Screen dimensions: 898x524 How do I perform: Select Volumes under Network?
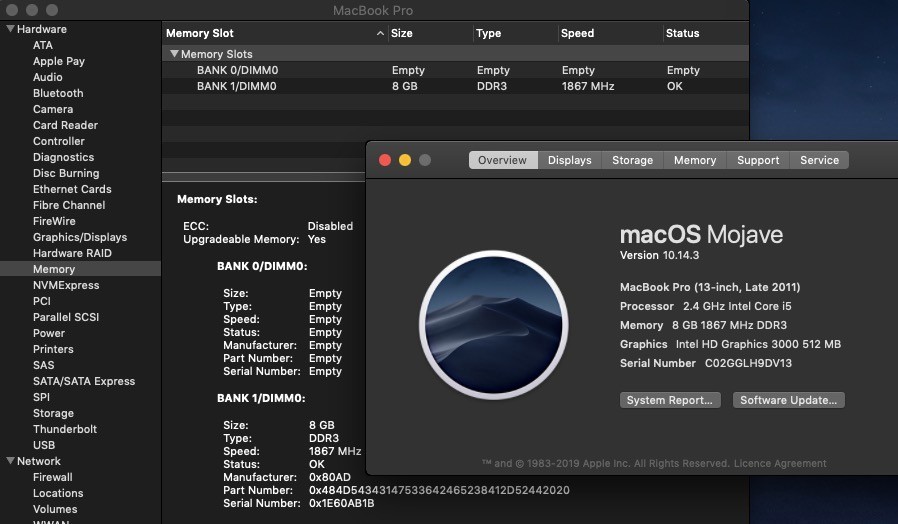click(55, 509)
